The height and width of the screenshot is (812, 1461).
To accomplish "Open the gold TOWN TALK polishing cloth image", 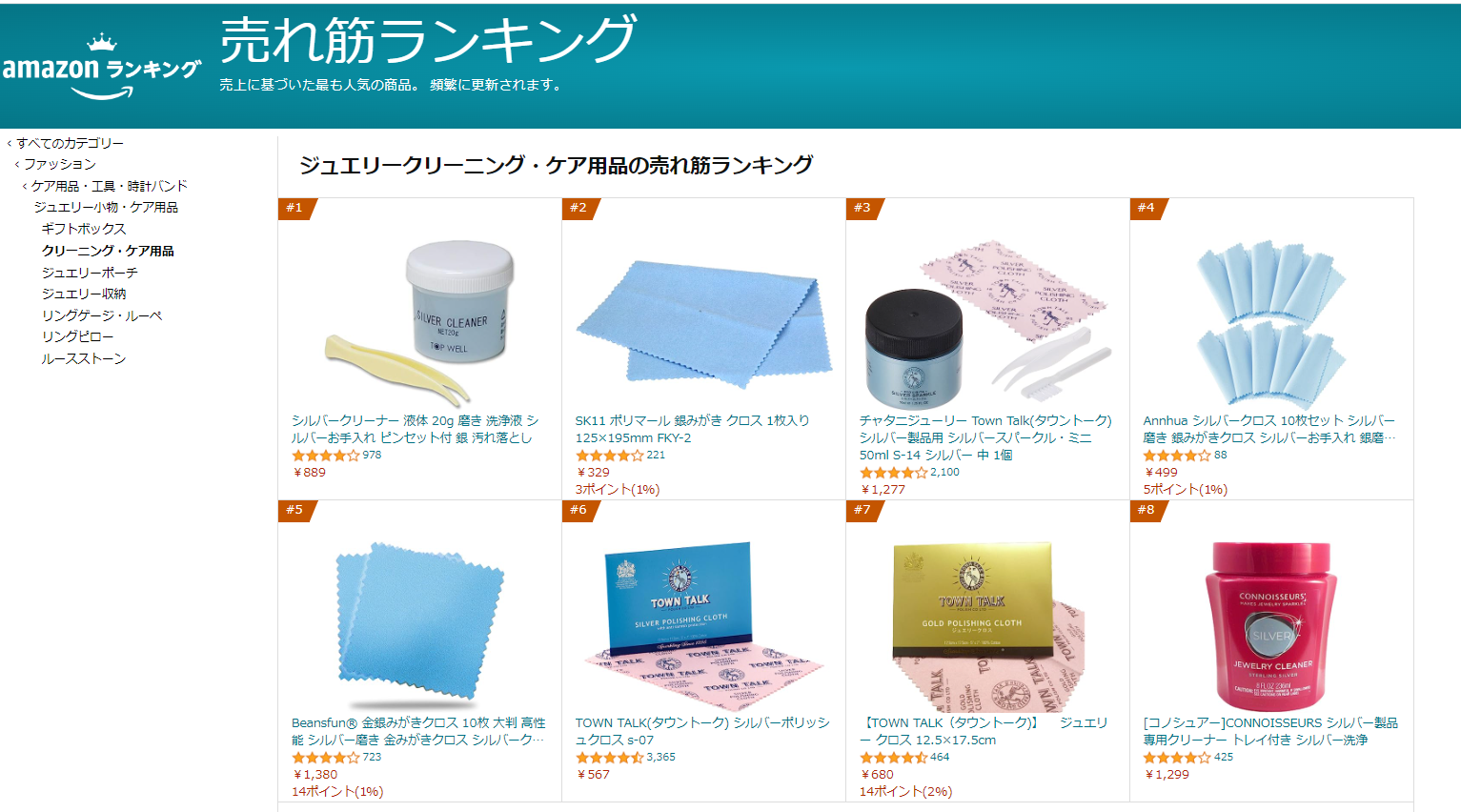I will pos(987,625).
